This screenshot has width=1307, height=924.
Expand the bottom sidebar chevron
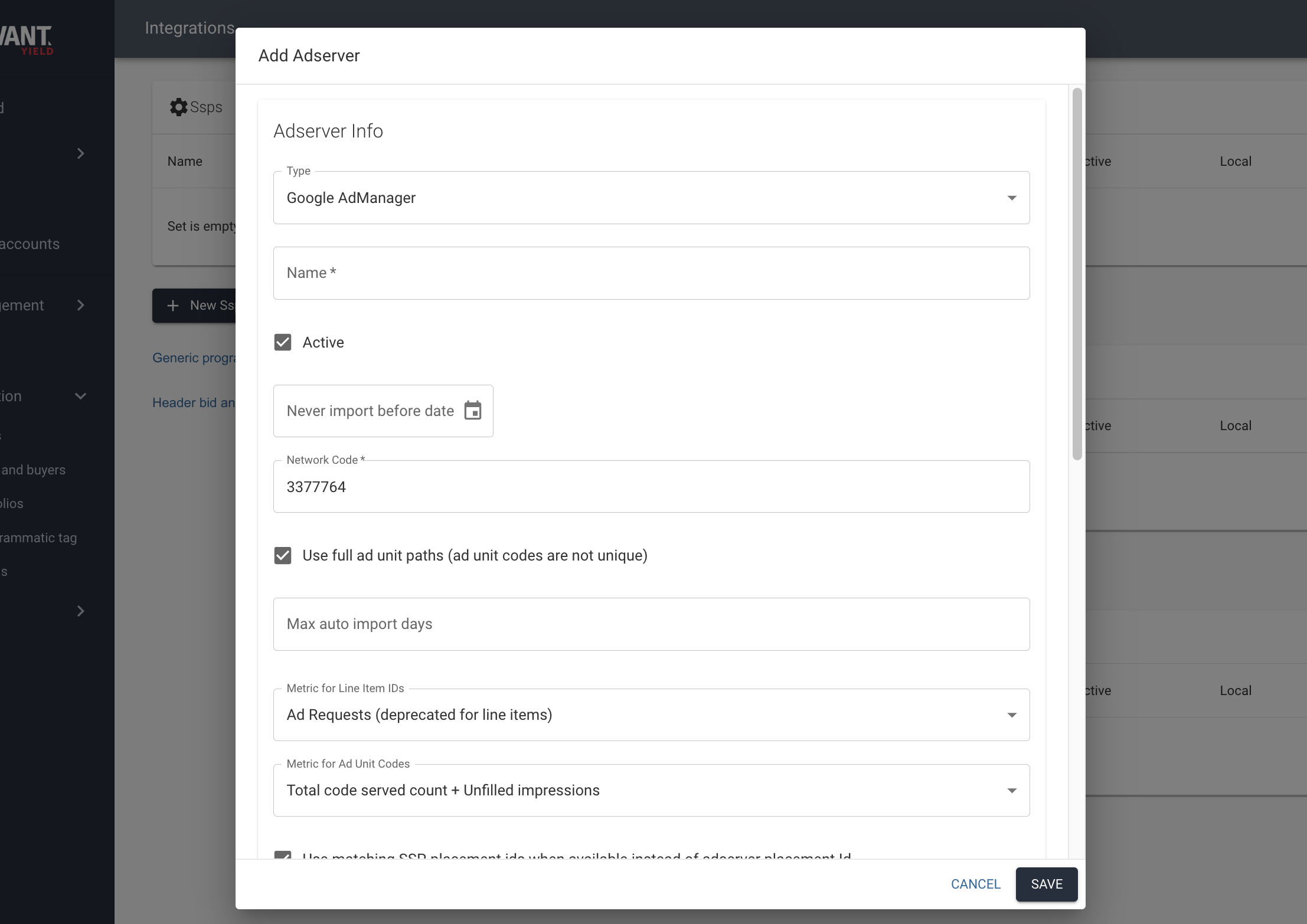[81, 611]
